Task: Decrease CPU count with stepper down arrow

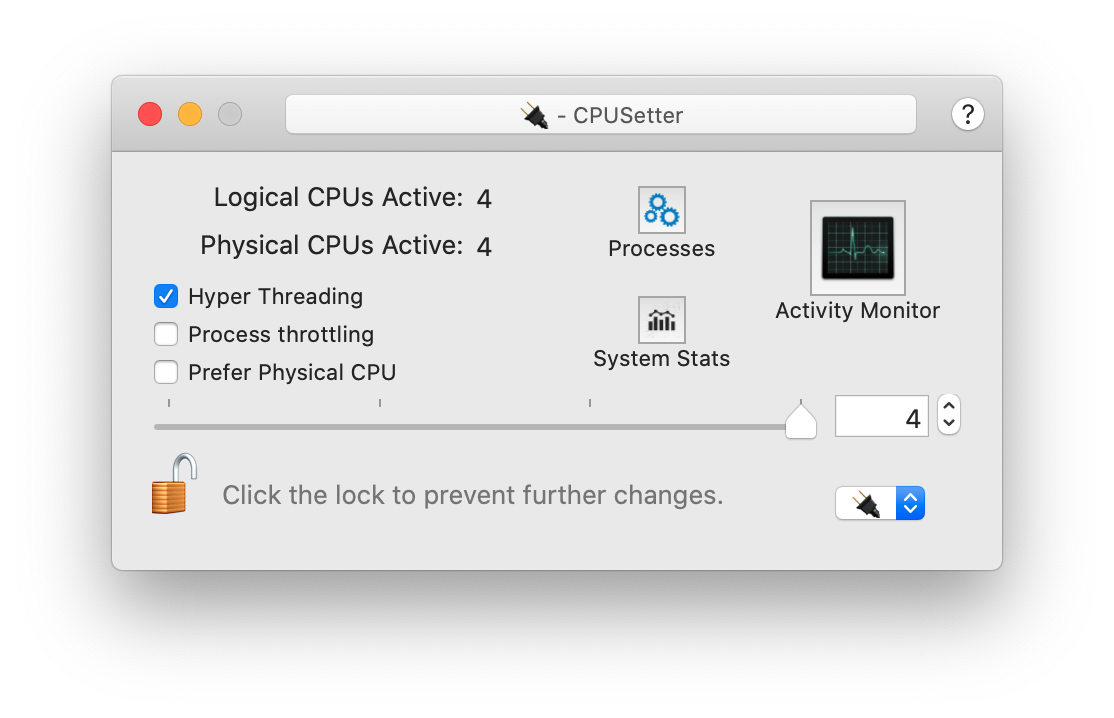Action: coord(948,423)
